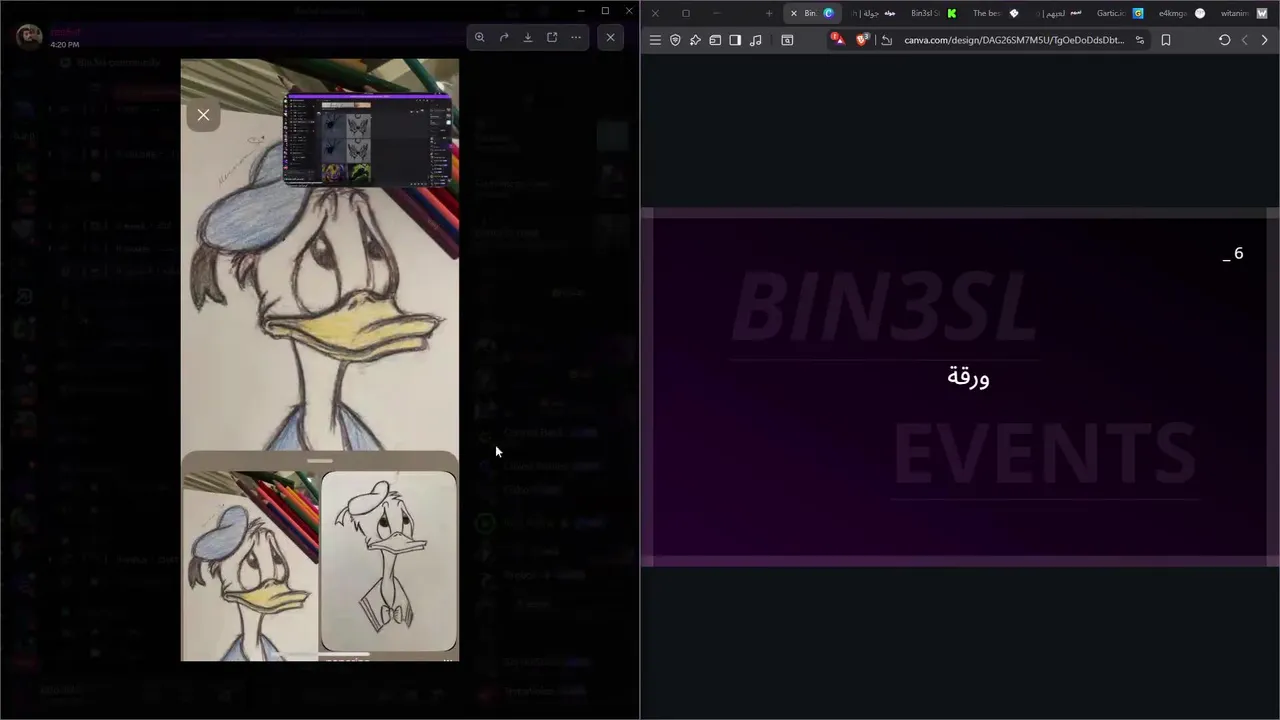
Task: Open site settings icon at right of URL
Action: click(x=1139, y=40)
